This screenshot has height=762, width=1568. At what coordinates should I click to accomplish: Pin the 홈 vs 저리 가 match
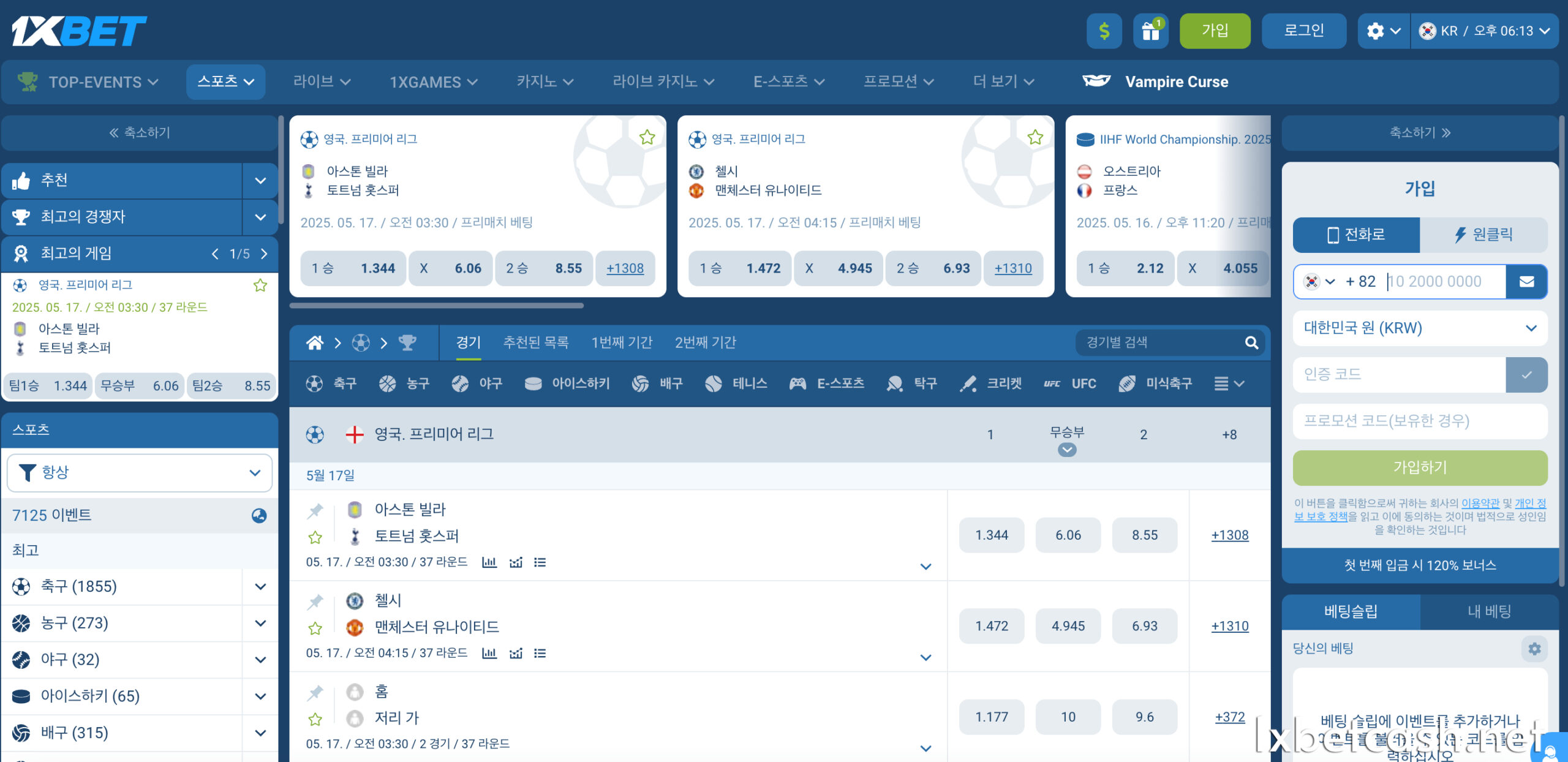315,692
